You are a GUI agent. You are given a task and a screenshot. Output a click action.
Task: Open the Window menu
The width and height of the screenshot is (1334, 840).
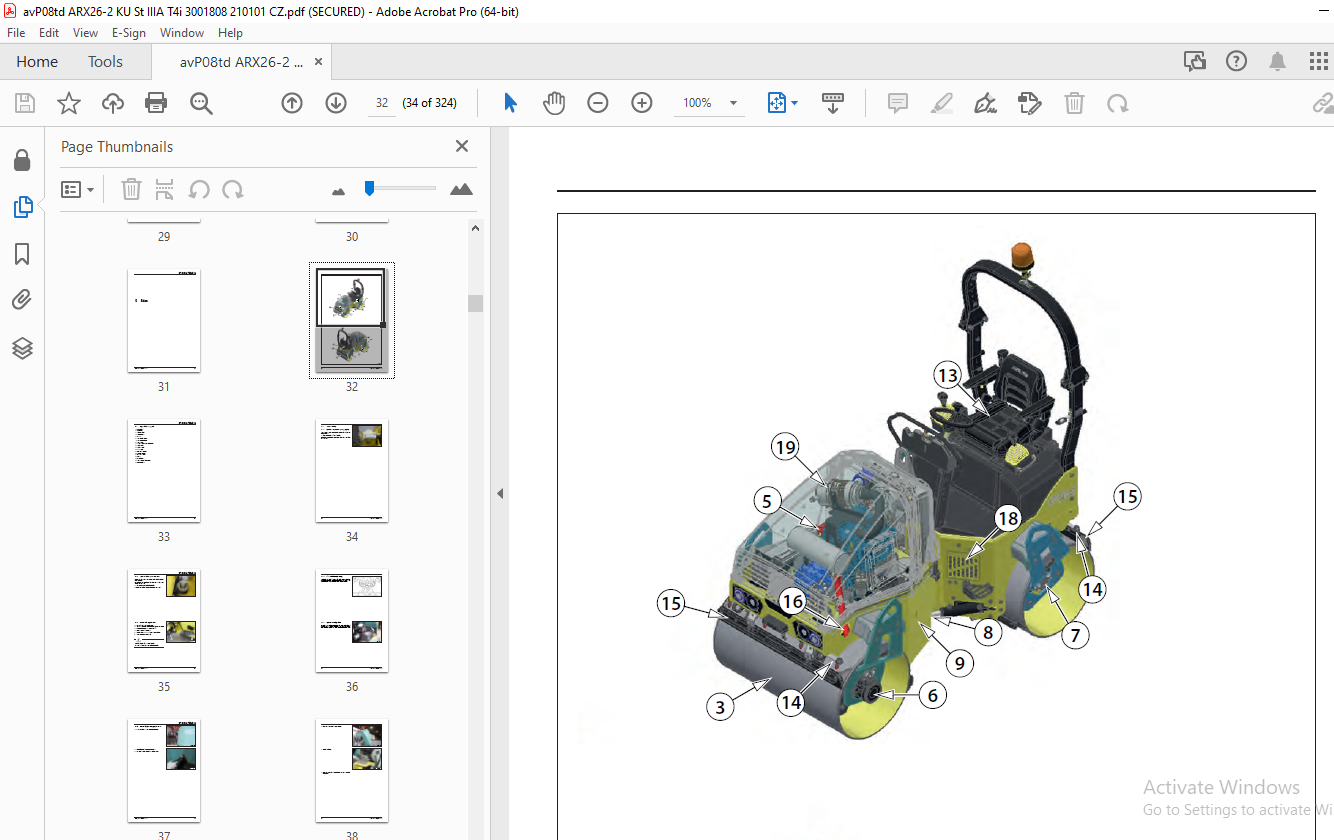coord(182,33)
